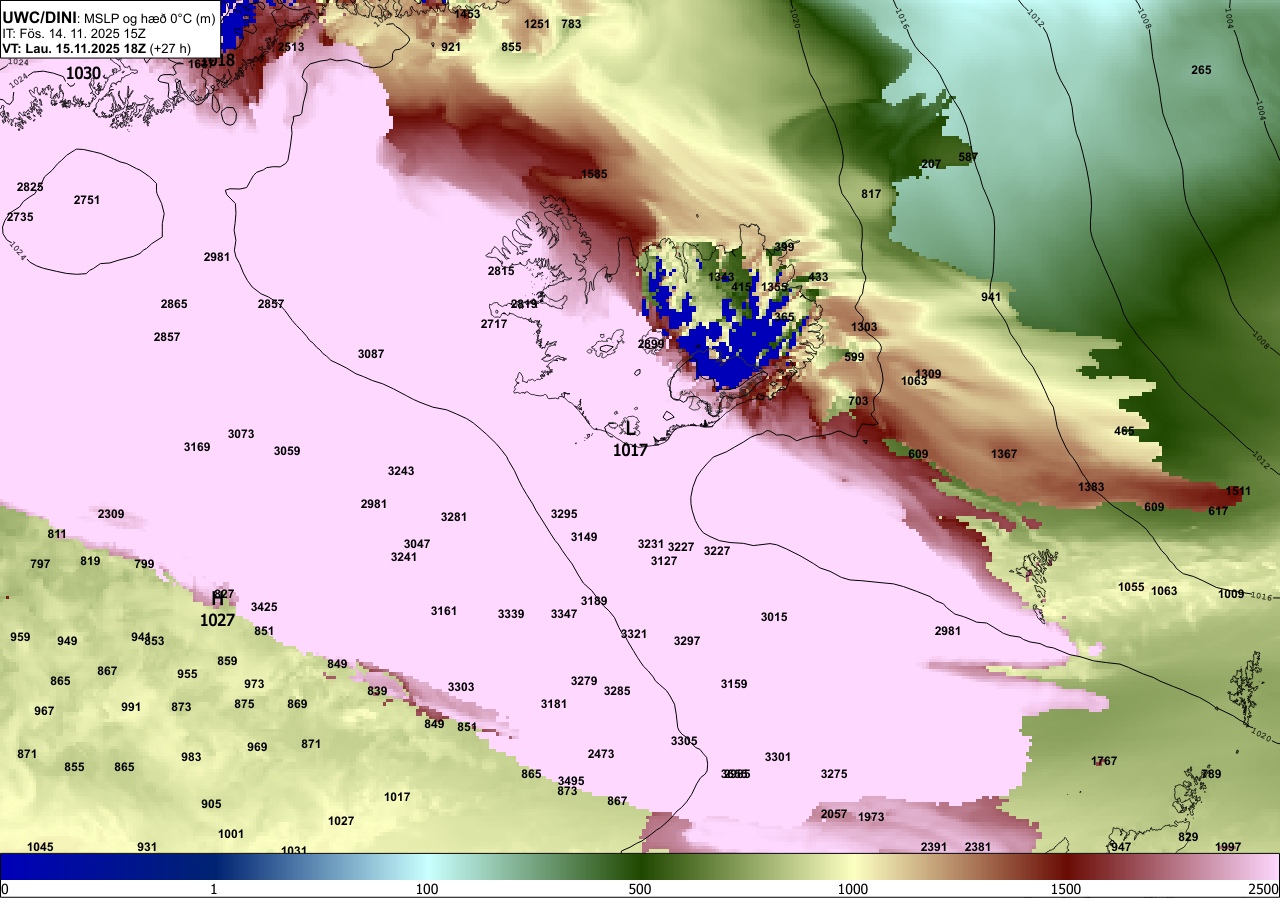Click the height value 3059
Image resolution: width=1280 pixels, height=898 pixels.
pos(287,451)
